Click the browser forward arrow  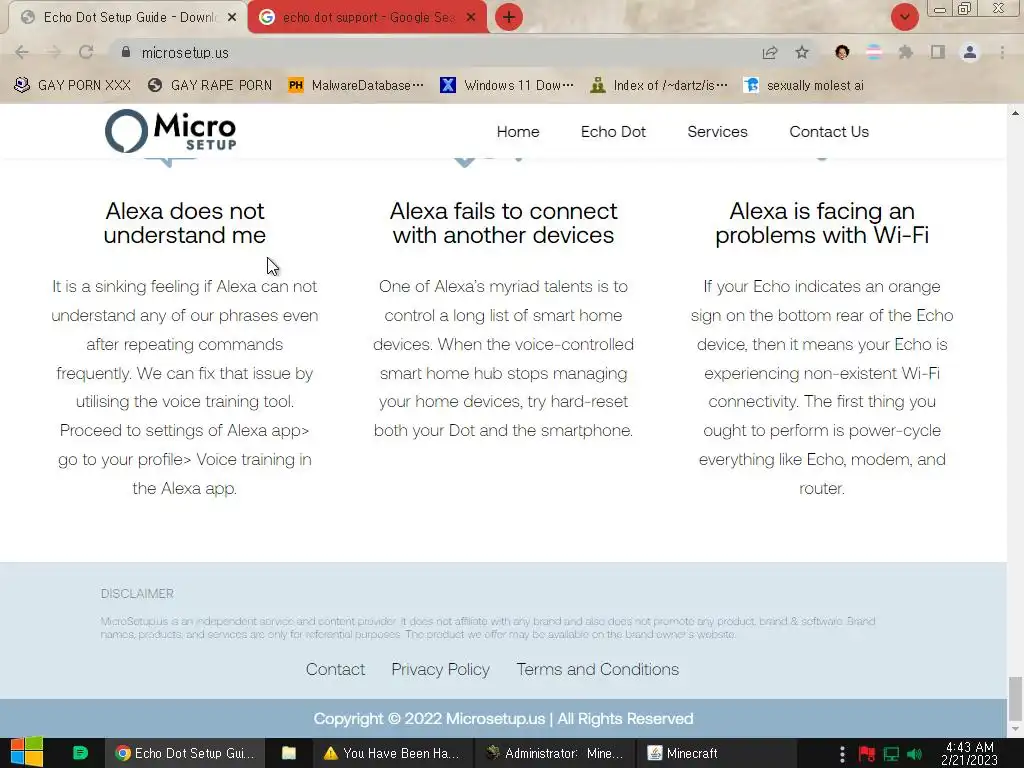coord(54,52)
